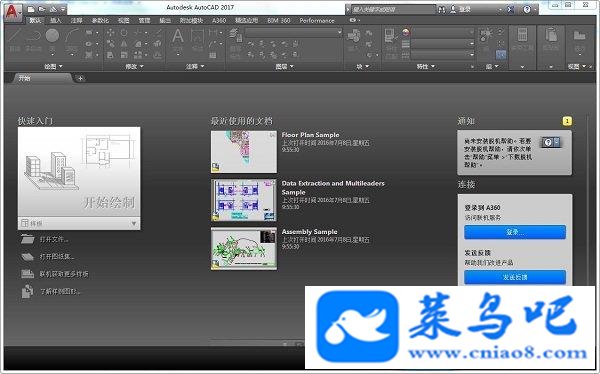The height and width of the screenshot is (374, 600).
Task: Open the object color dropdown in Properties panel
Action: [443, 33]
